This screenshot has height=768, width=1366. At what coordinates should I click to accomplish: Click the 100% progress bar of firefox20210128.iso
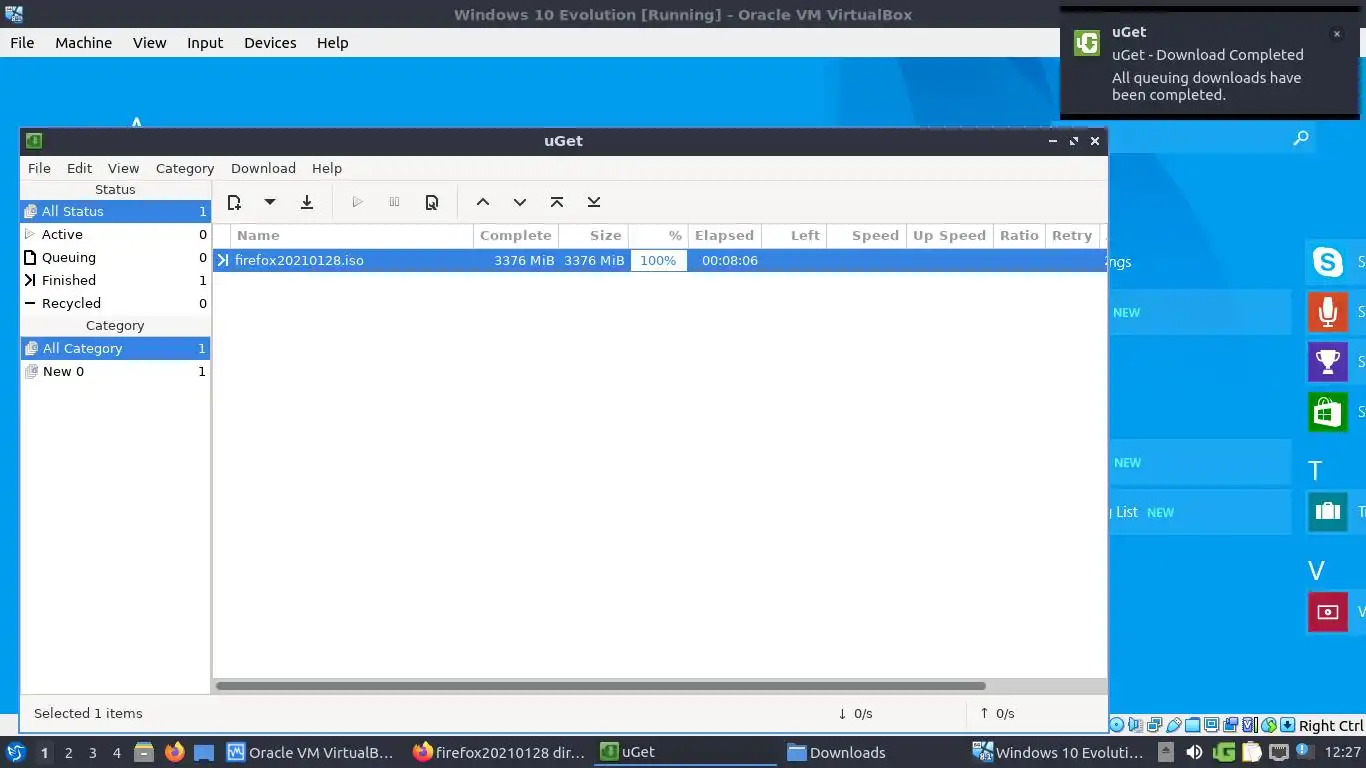click(658, 260)
